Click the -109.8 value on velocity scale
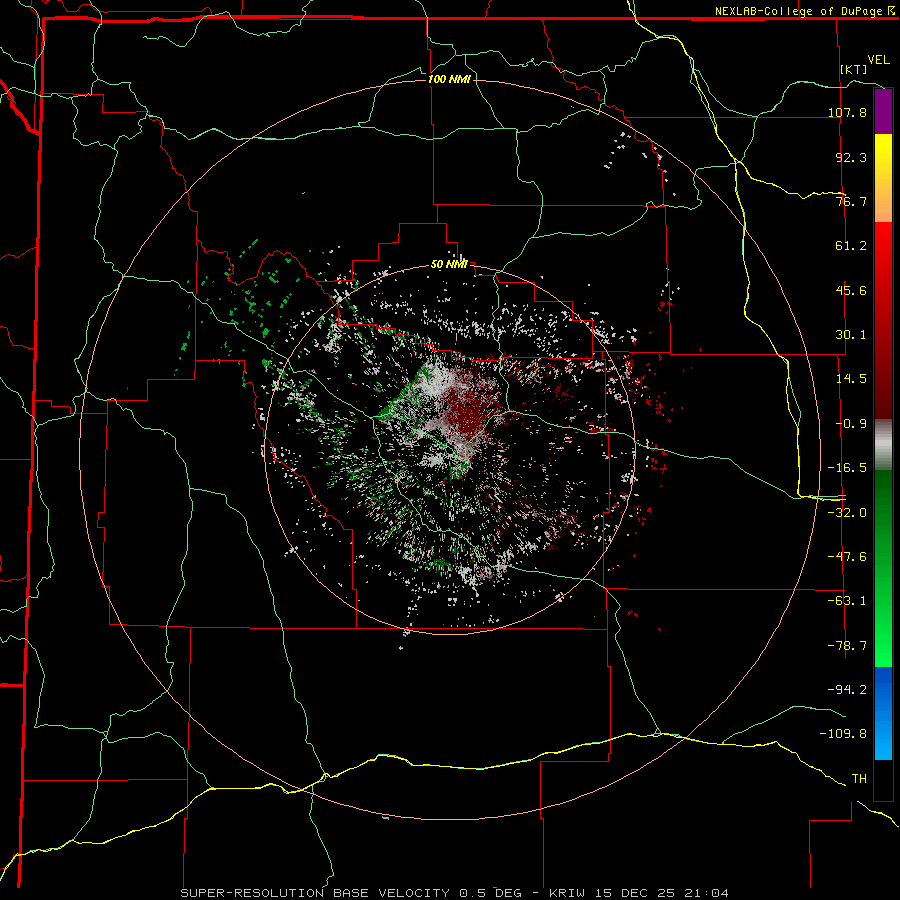The width and height of the screenshot is (900, 900). [843, 734]
